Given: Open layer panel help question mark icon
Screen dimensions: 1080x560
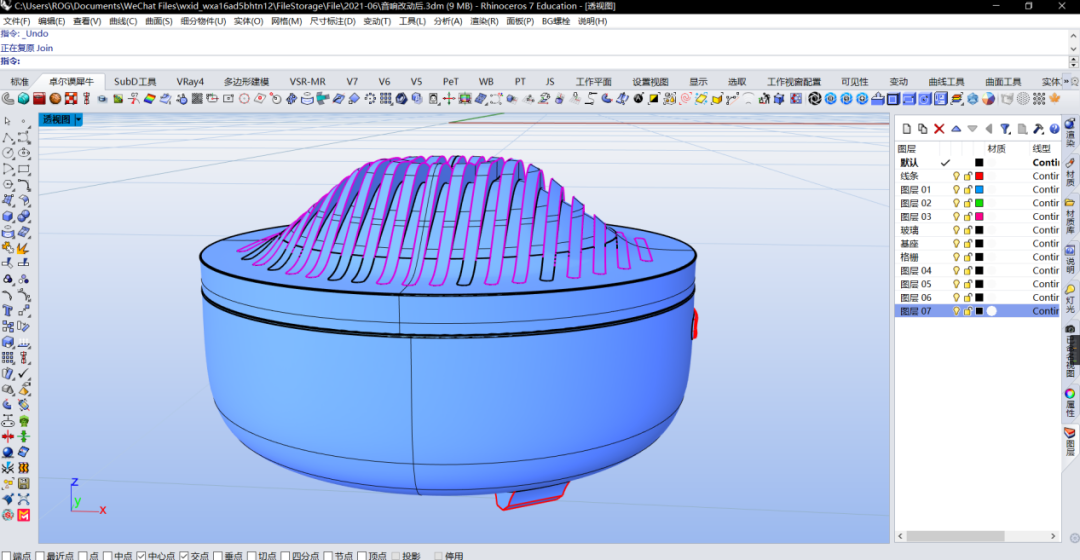Looking at the screenshot, I should pyautogui.click(x=1055, y=129).
